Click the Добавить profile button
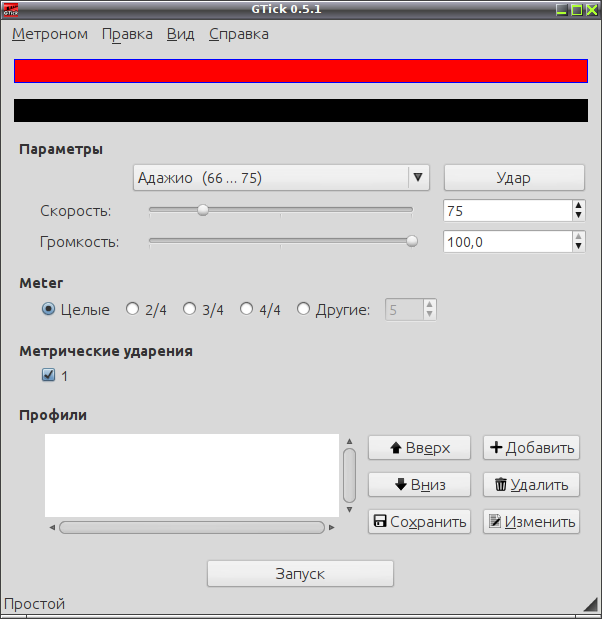This screenshot has width=602, height=619. [x=531, y=448]
